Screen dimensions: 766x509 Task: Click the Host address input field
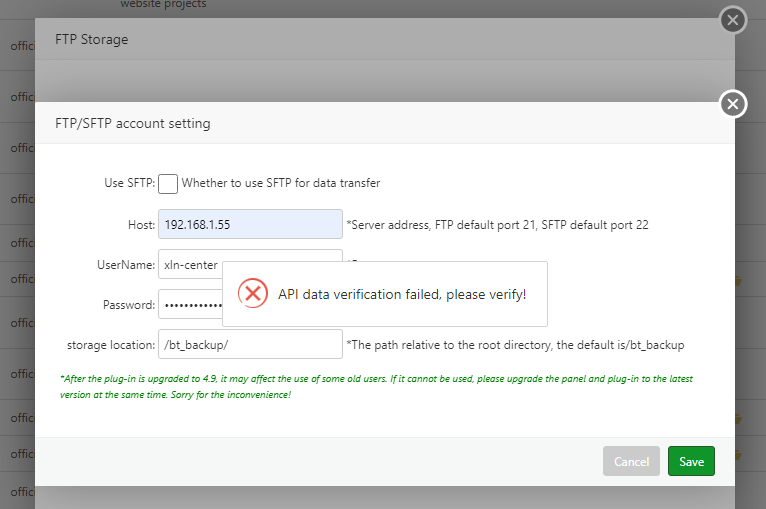[250, 225]
